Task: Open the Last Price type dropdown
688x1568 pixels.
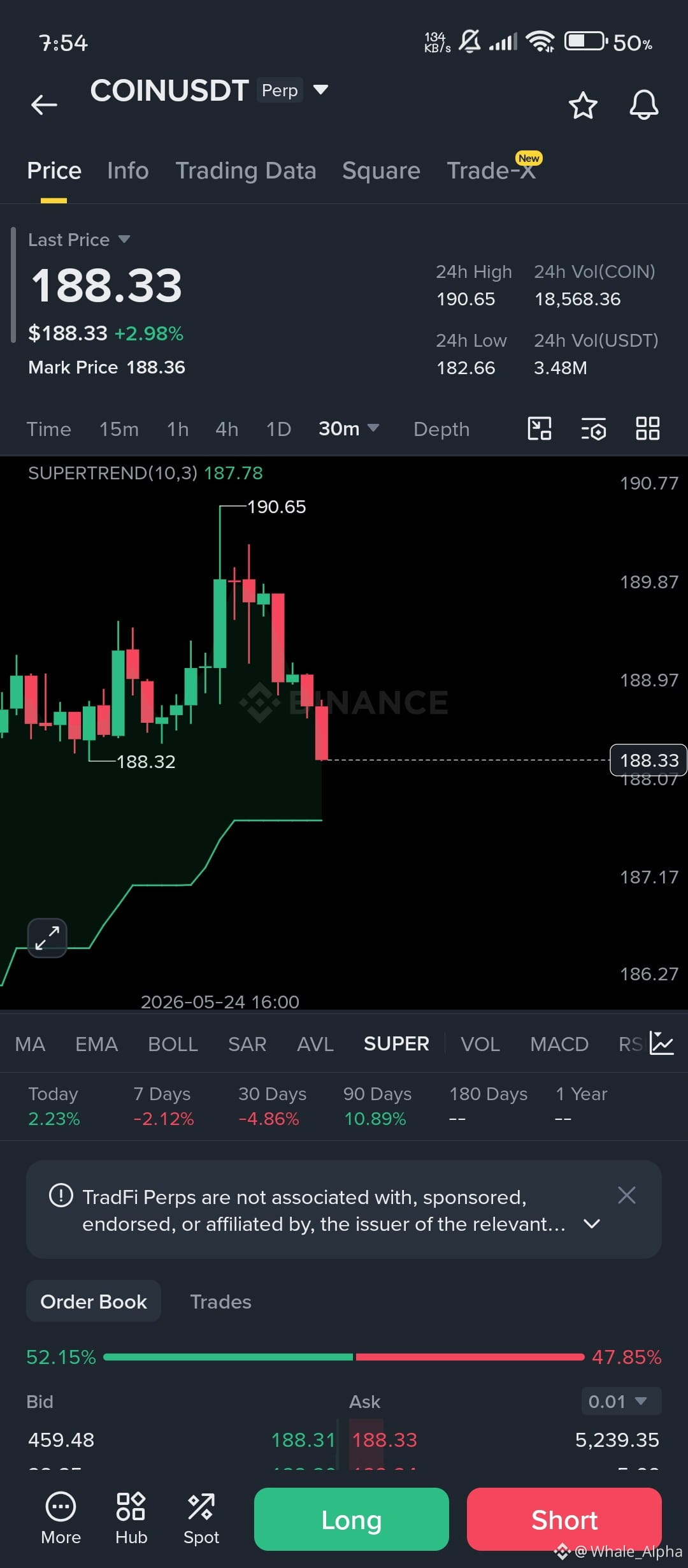Action: pos(124,239)
